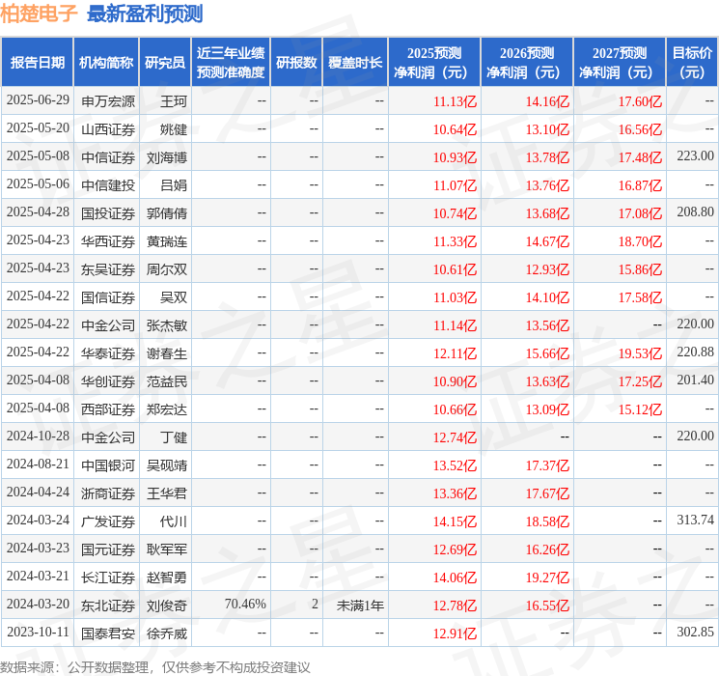The image size is (719, 676).
Task: Click the 11.14亿 forecast value
Action: (455, 325)
